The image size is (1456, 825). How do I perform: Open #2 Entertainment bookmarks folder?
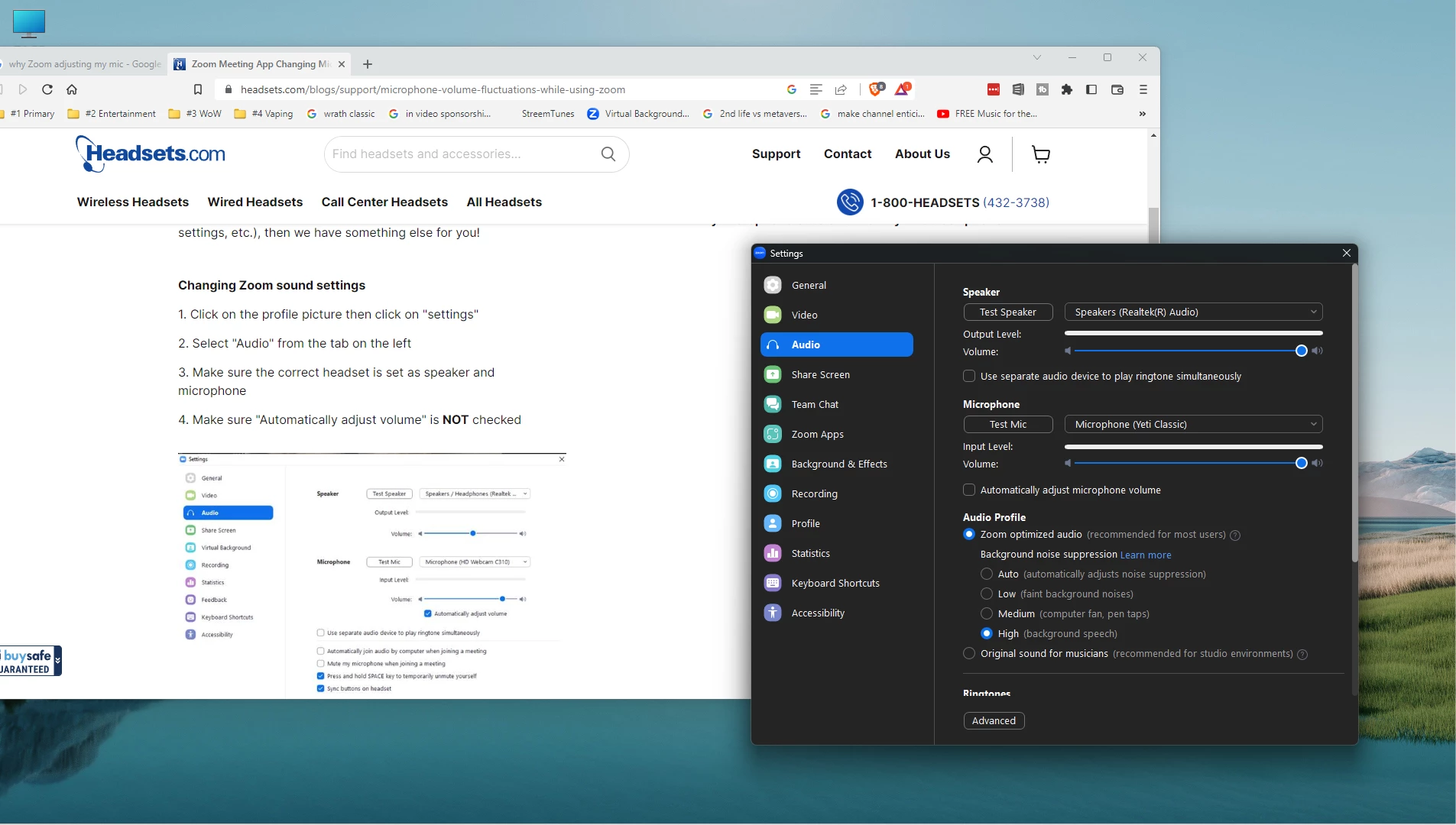(x=112, y=114)
